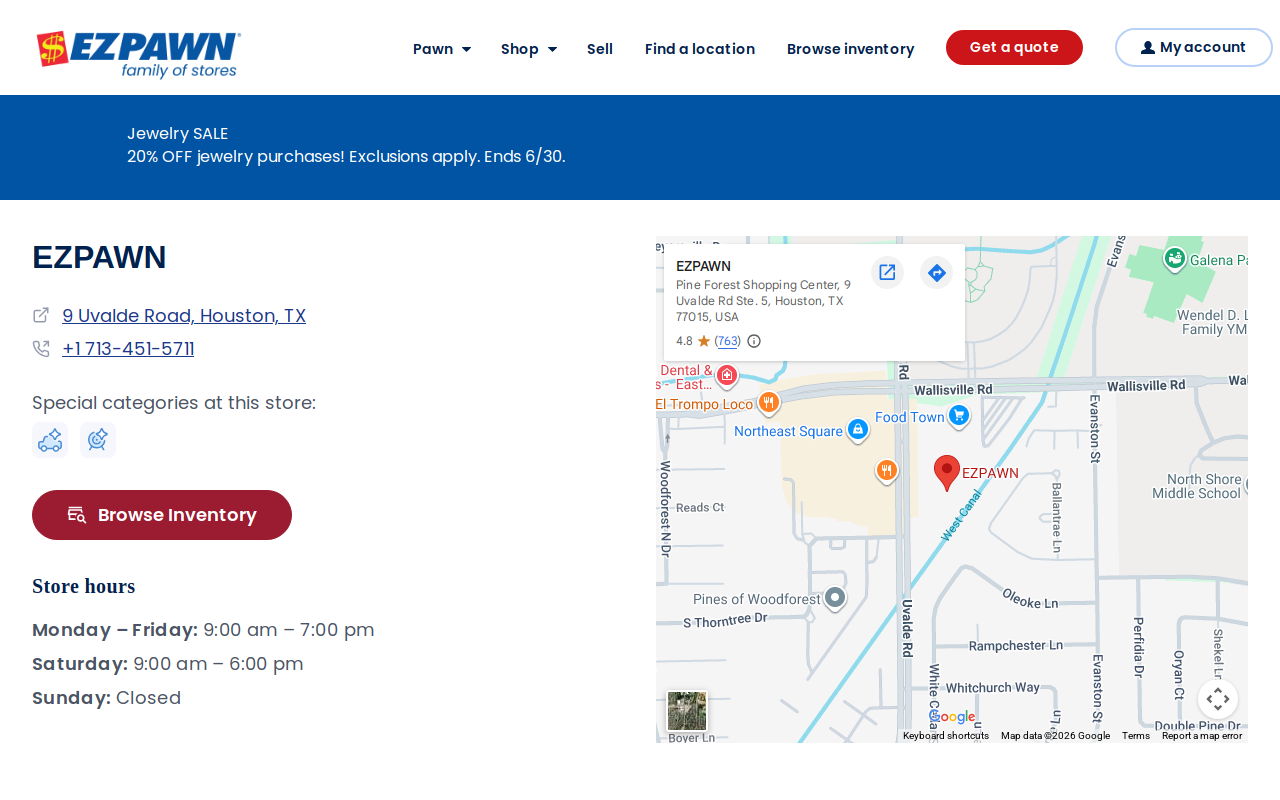Click the Get a quote button

(1014, 47)
